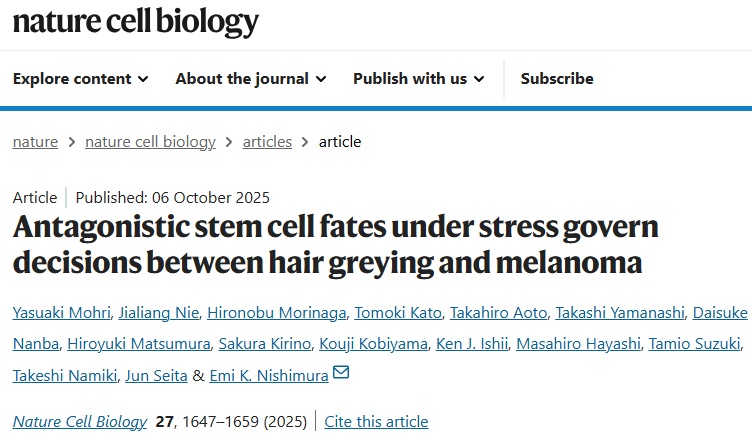
Task: Open the About the journal menu
Action: [250, 78]
